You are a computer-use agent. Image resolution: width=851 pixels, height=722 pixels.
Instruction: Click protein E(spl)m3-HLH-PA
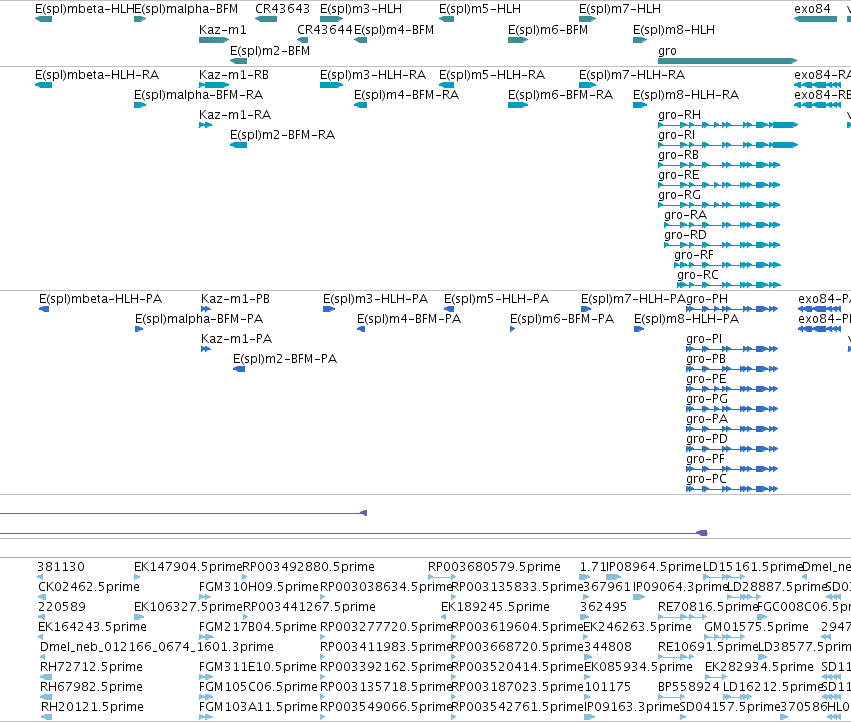click(x=376, y=299)
